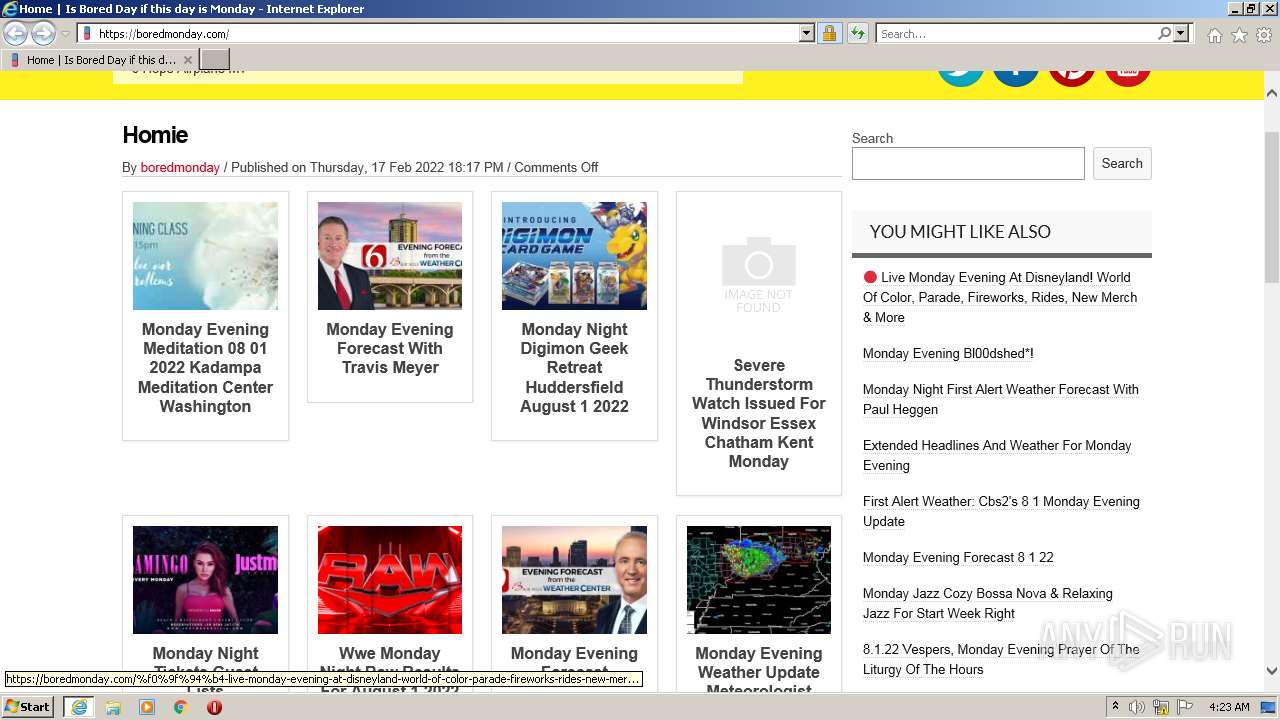The height and width of the screenshot is (720, 1280).
Task: Open the red antivirus taskbar icon
Action: [214, 707]
